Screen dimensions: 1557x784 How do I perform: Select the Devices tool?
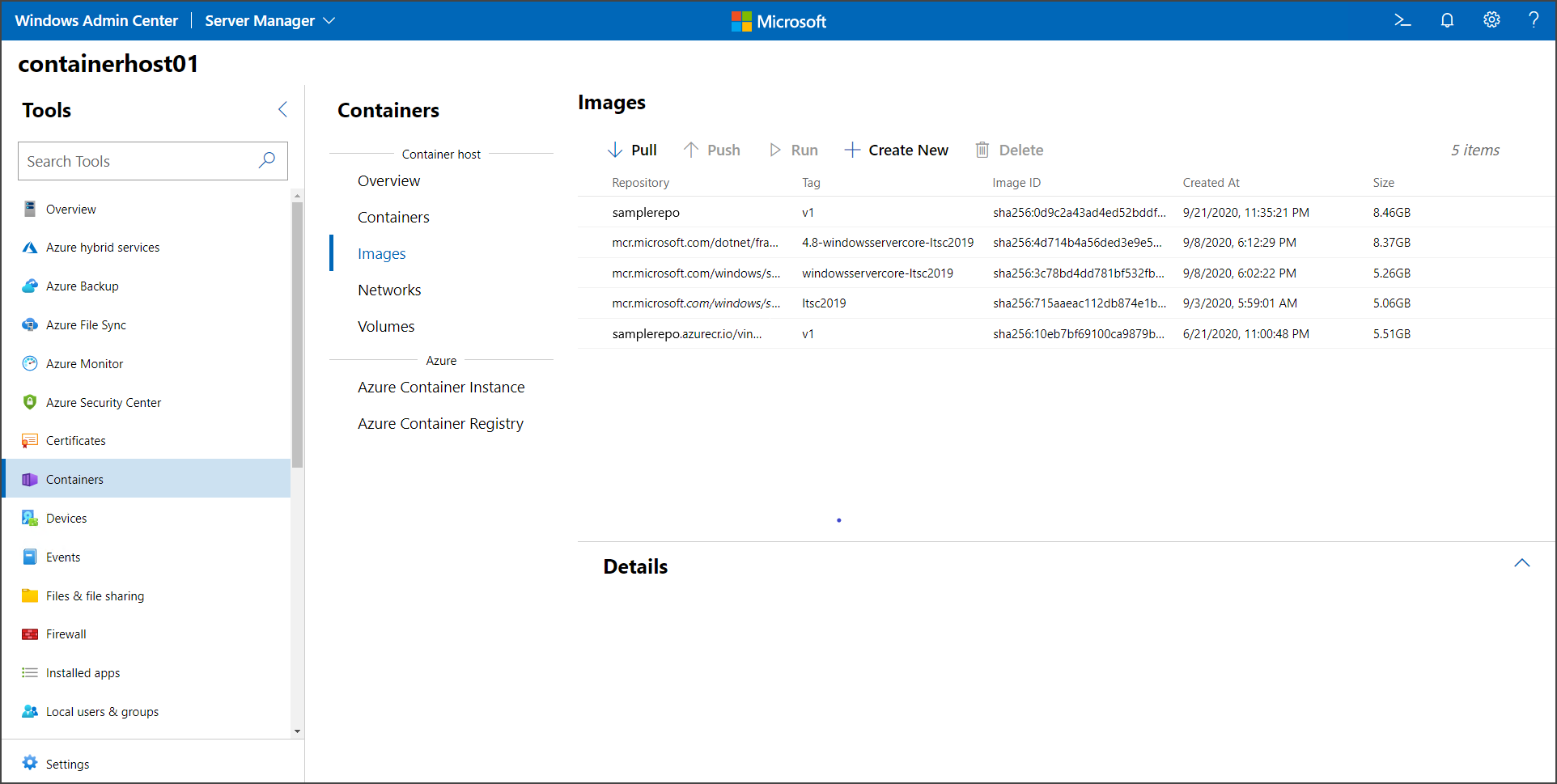coord(66,518)
